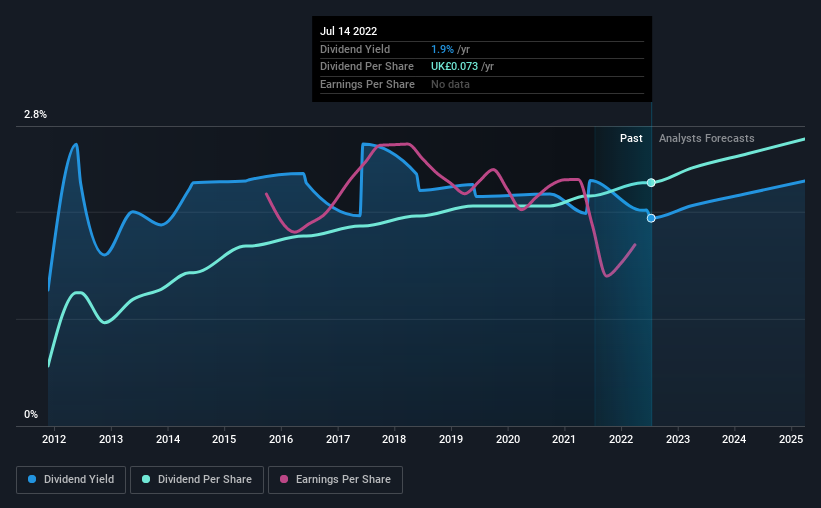Click the 2025 x-axis year label
The height and width of the screenshot is (508, 821).
coord(791,439)
